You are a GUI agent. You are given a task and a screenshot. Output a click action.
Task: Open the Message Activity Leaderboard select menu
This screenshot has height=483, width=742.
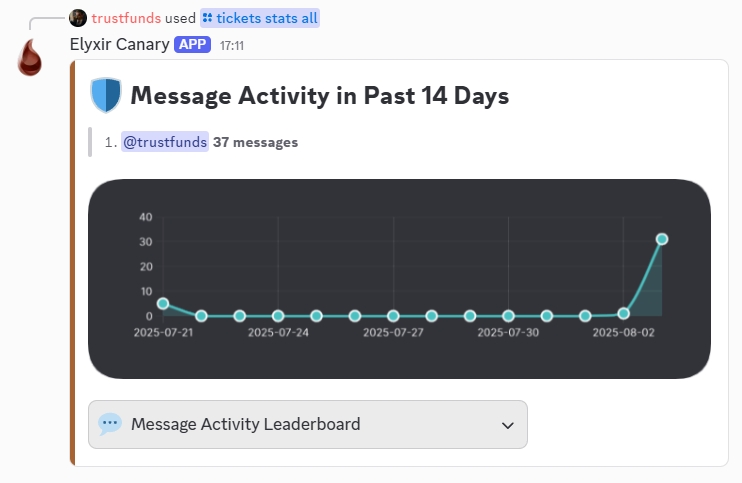click(x=307, y=425)
